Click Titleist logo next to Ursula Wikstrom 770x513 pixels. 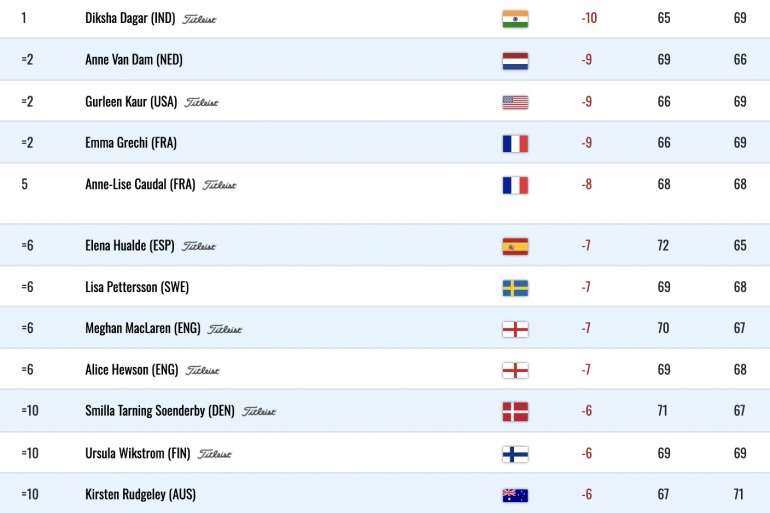point(214,454)
